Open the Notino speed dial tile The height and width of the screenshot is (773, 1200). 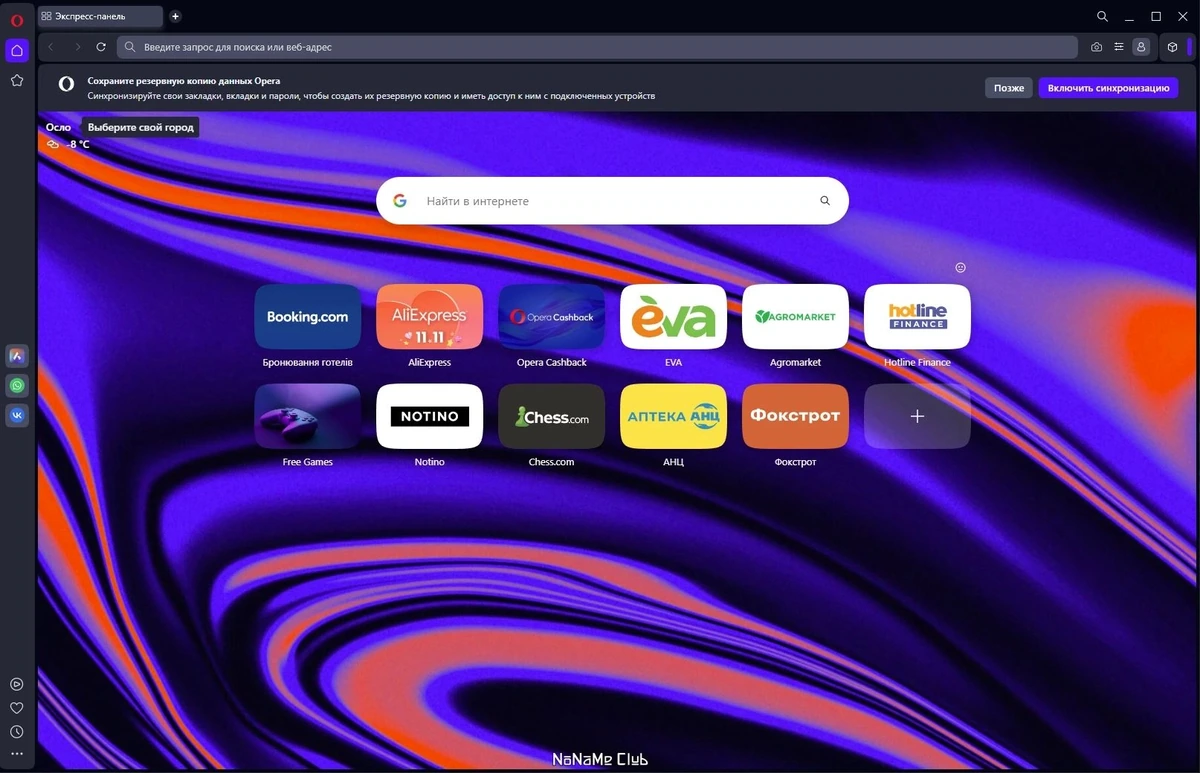(x=430, y=416)
